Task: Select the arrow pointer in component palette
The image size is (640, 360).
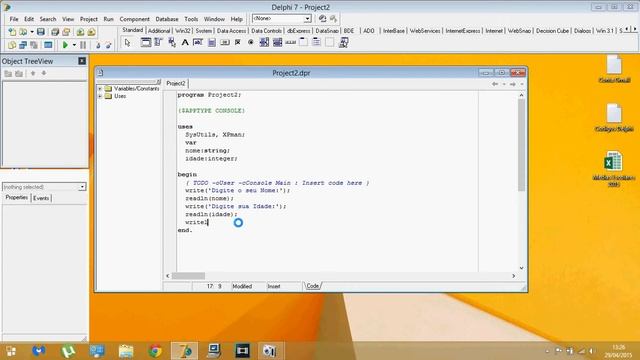Action: pyautogui.click(x=127, y=42)
